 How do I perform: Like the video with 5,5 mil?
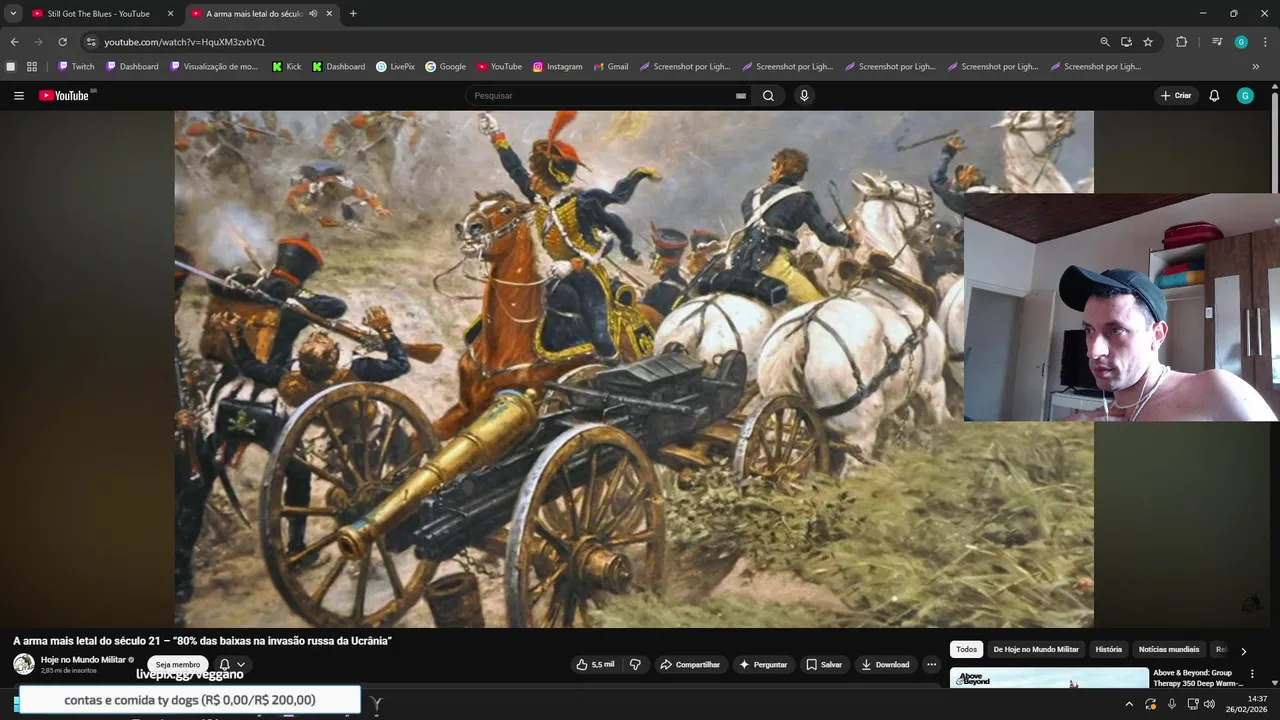pos(596,665)
